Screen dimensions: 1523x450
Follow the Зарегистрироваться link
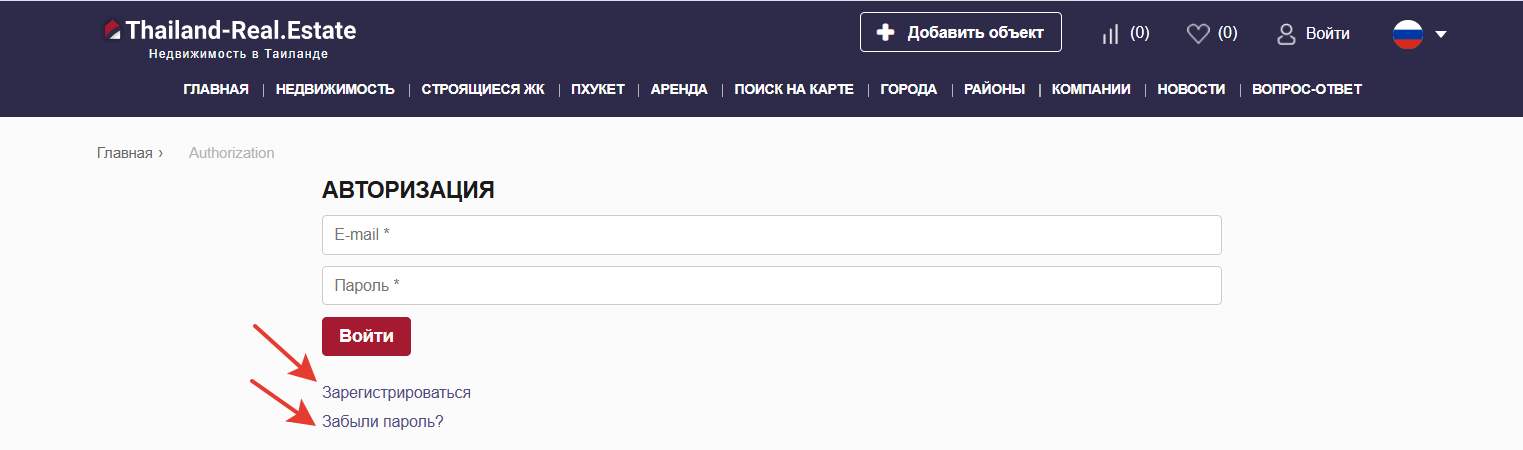pyautogui.click(x=396, y=393)
